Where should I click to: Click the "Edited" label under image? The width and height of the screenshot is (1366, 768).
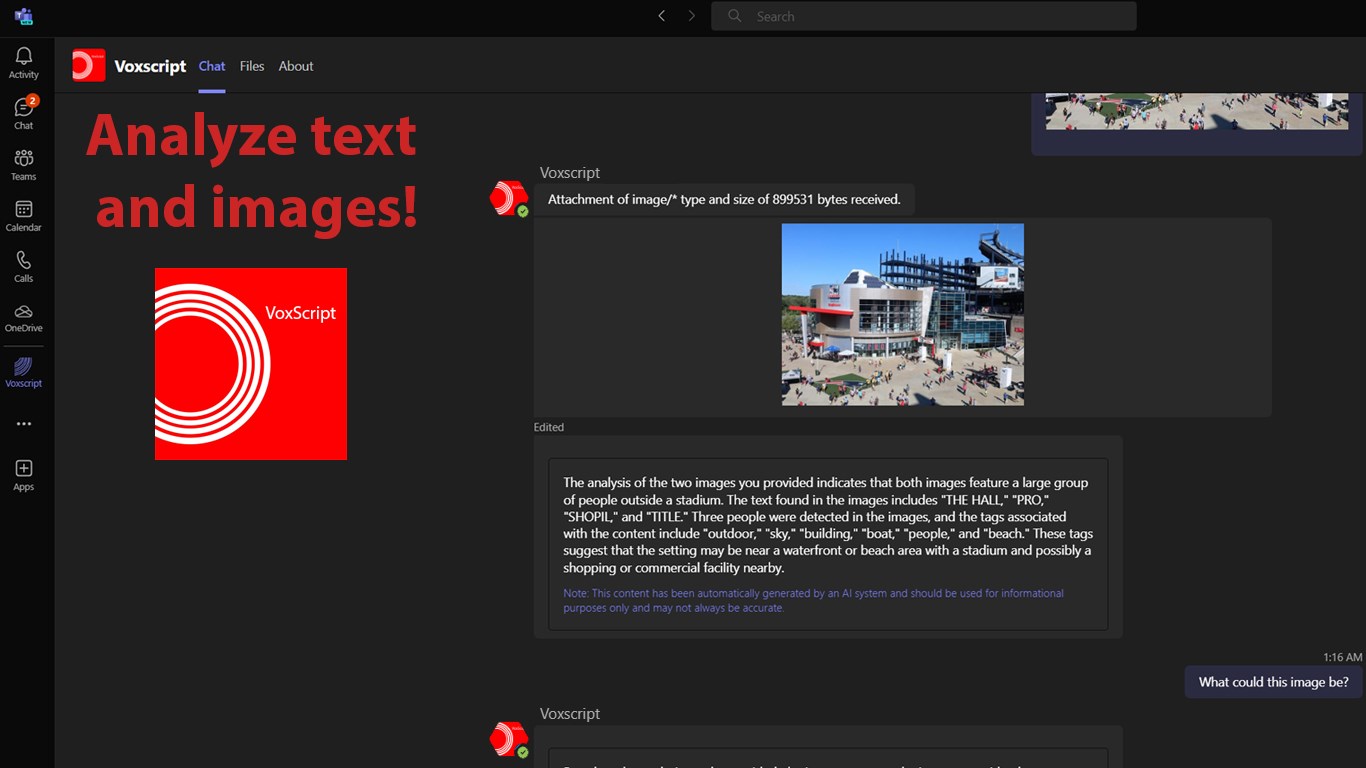tap(549, 427)
